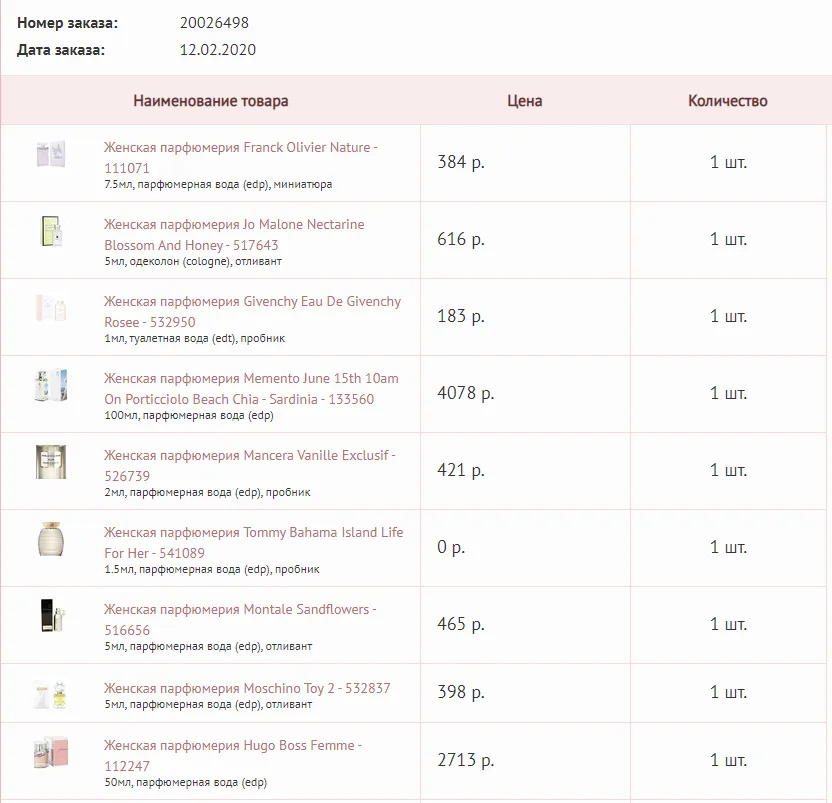Visit Memento Porticciolo Beach Chia Sardinia link
This screenshot has width=832, height=803.
coord(252,388)
